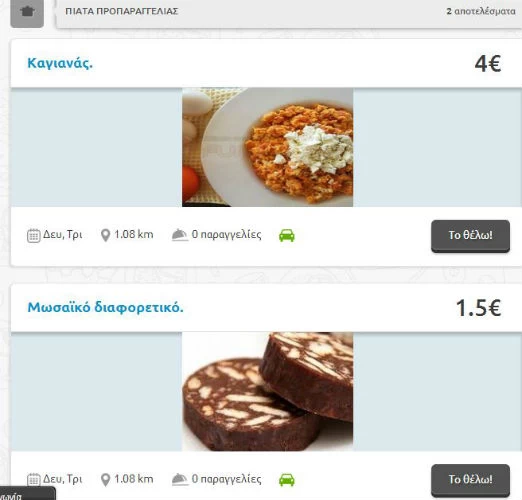Image resolution: width=522 pixels, height=500 pixels.
Task: Click location pin on Μωσαϊκό card
Action: click(x=105, y=480)
